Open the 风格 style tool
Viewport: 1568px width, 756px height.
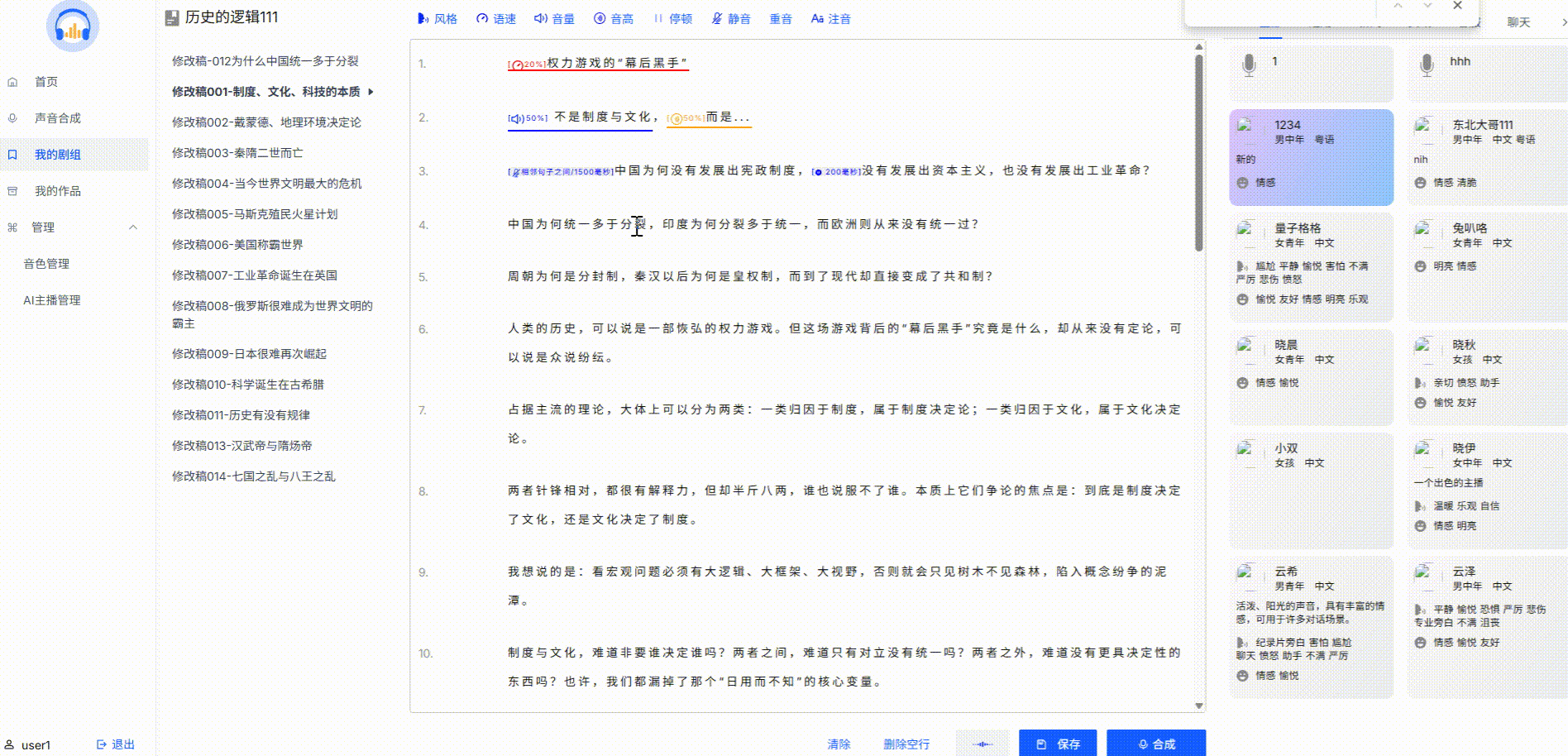[437, 18]
